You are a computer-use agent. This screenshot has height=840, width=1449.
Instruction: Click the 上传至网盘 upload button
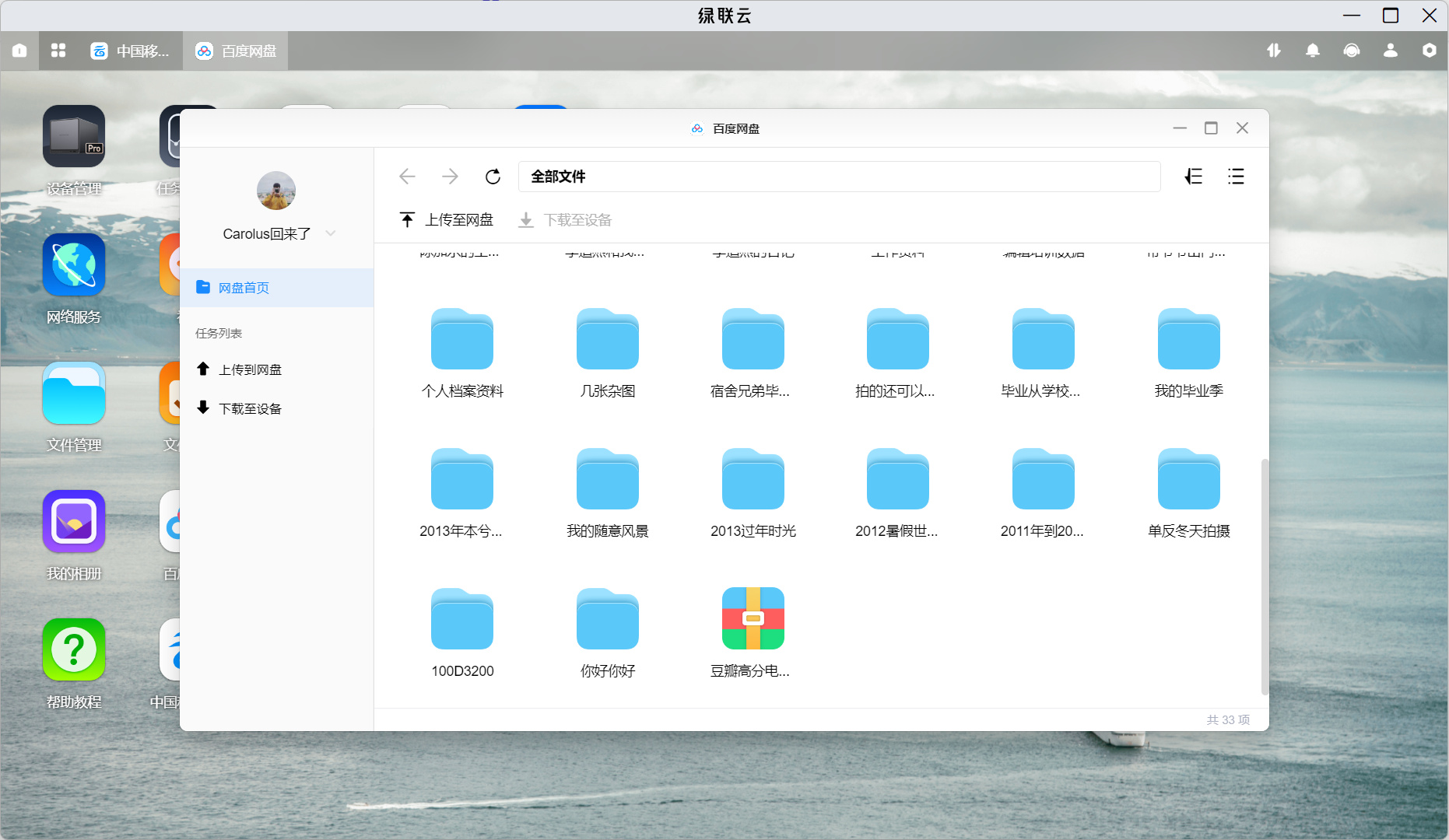tap(447, 220)
